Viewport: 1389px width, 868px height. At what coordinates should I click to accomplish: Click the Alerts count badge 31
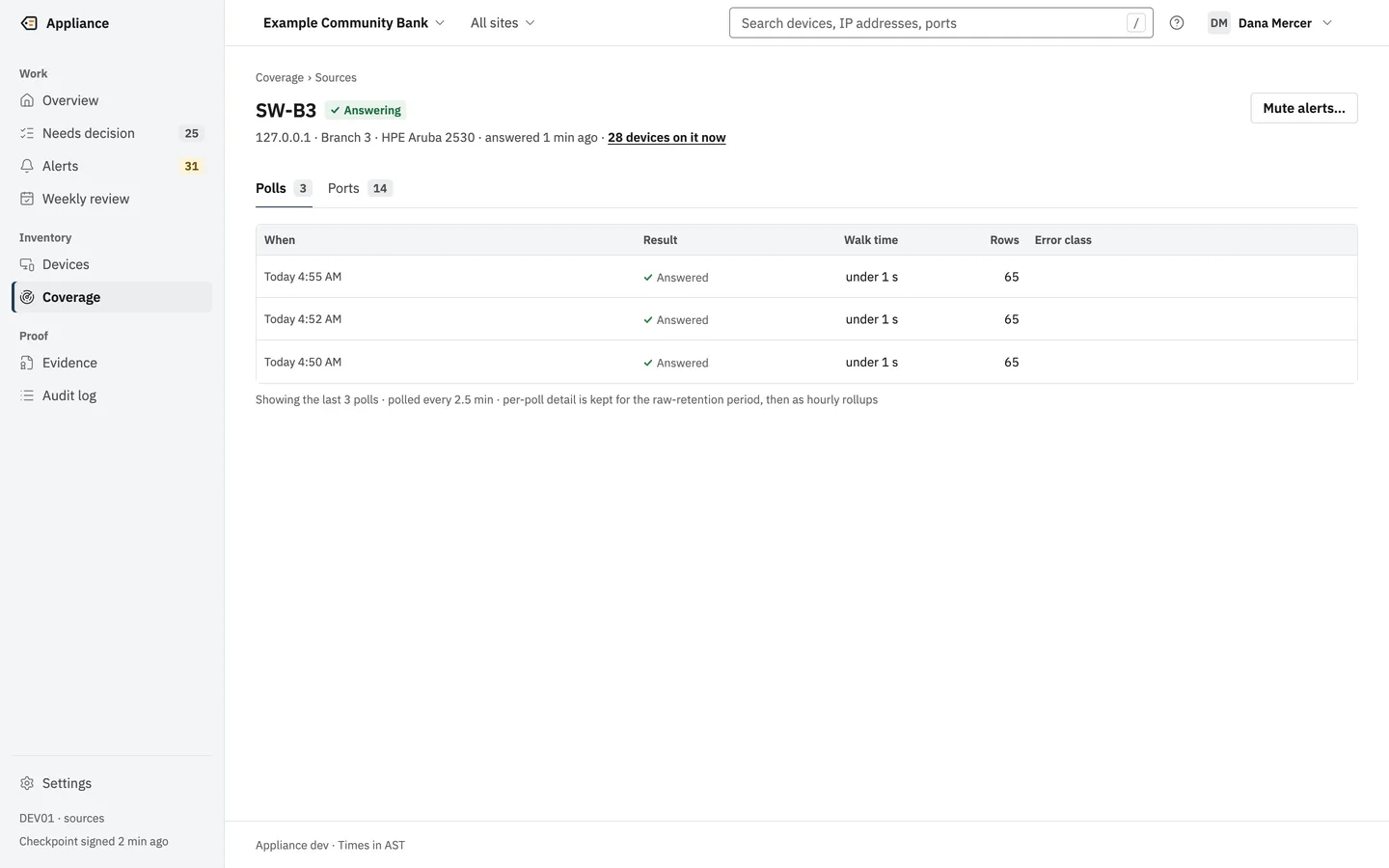tap(192, 166)
